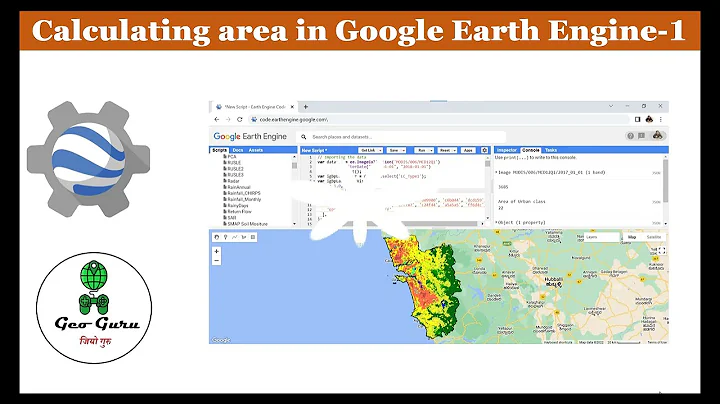Screen dimensions: 720x404
Task: Open the RainAnnual script file
Action: [x=237, y=187]
